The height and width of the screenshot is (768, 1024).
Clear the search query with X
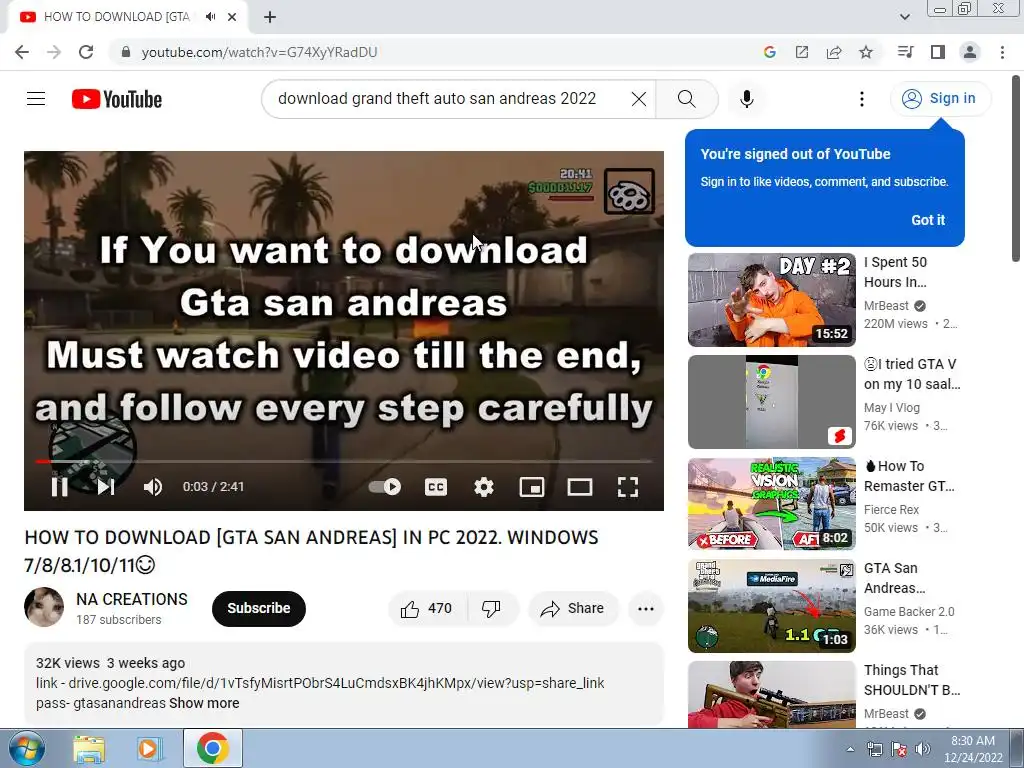[639, 99]
